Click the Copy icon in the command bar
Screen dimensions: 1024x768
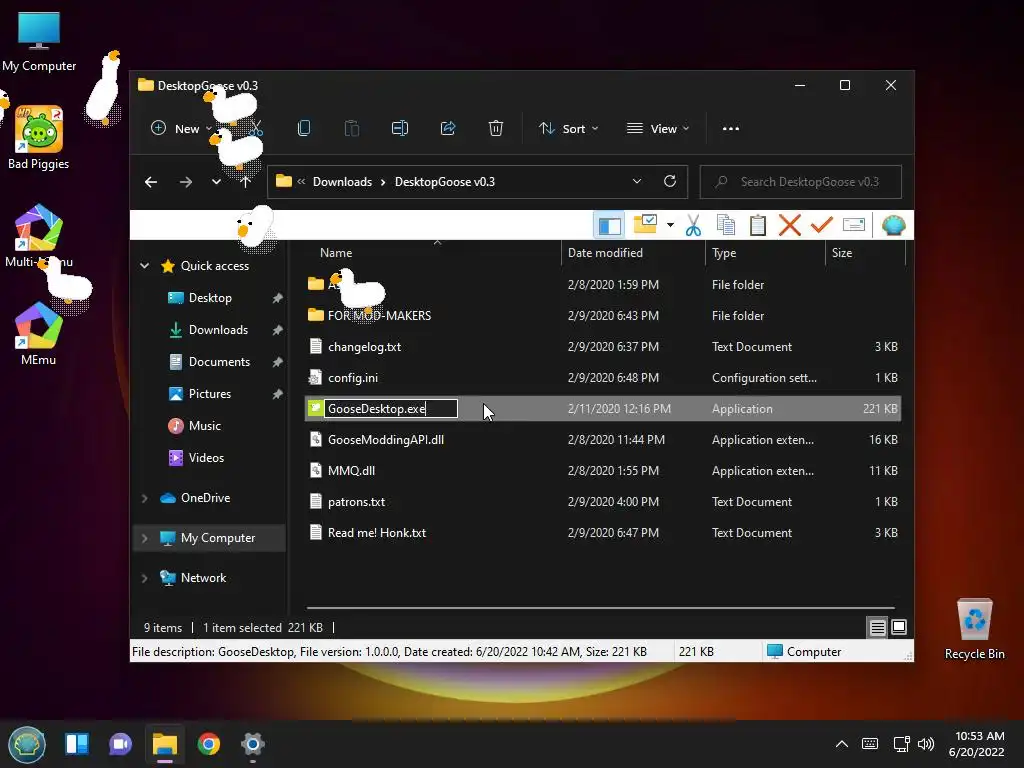(x=304, y=129)
